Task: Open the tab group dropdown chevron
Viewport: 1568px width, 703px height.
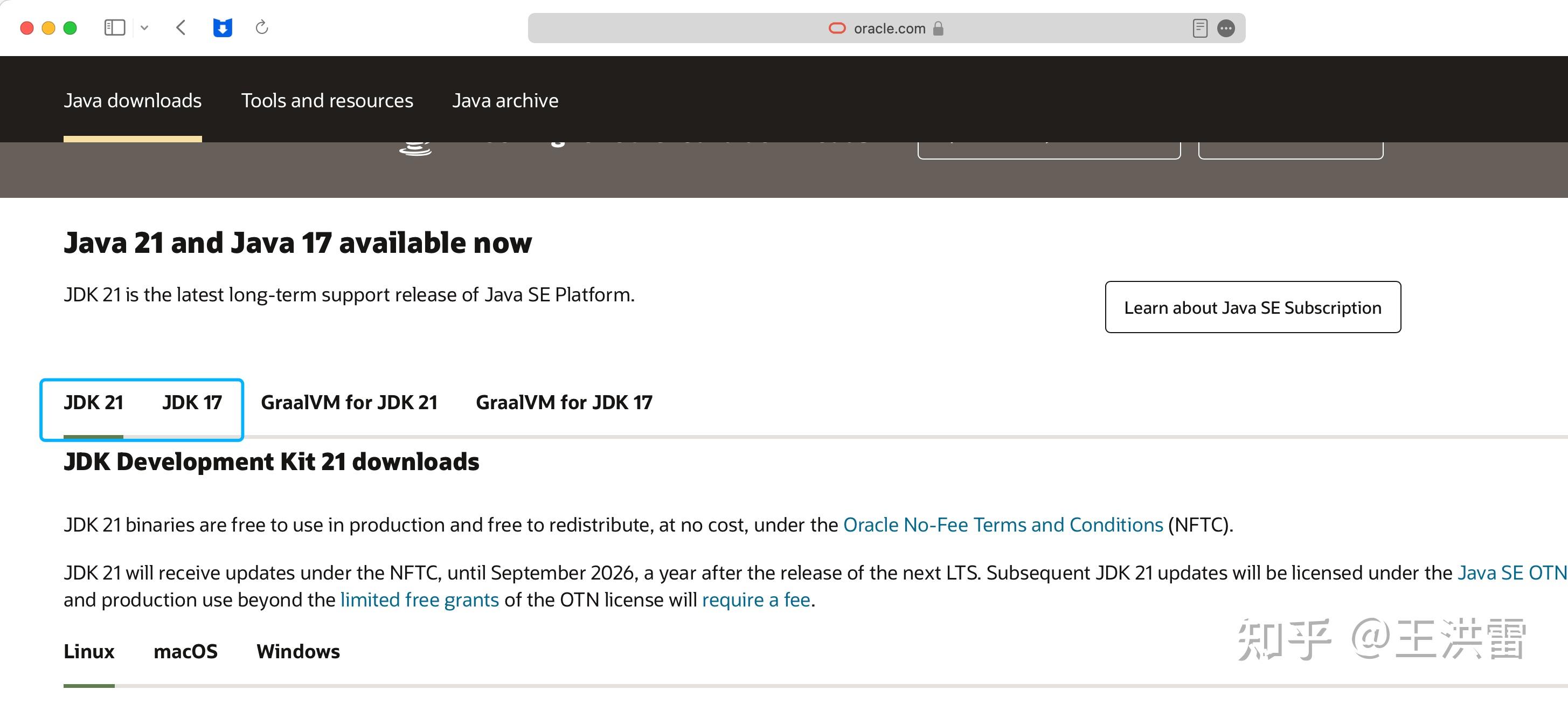Action: (144, 27)
